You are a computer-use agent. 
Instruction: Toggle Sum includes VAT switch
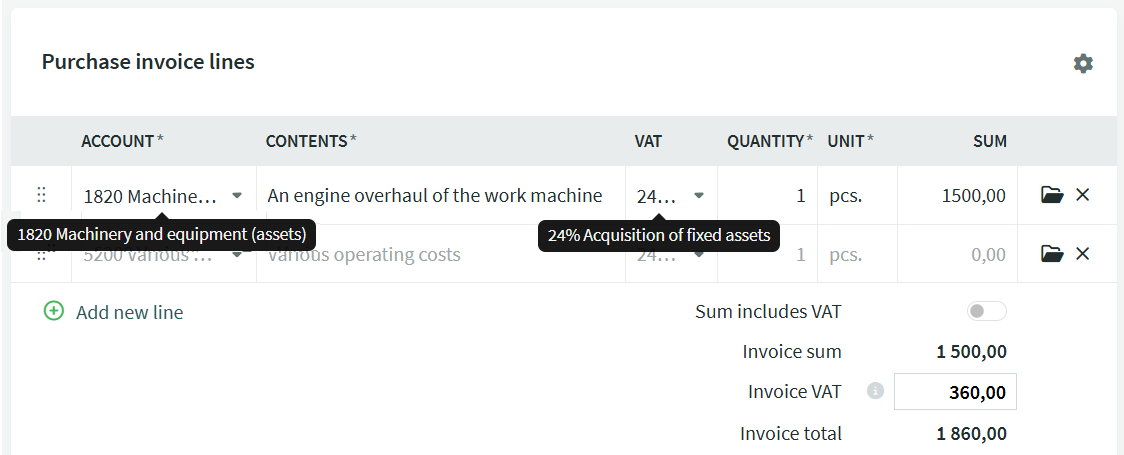point(986,311)
